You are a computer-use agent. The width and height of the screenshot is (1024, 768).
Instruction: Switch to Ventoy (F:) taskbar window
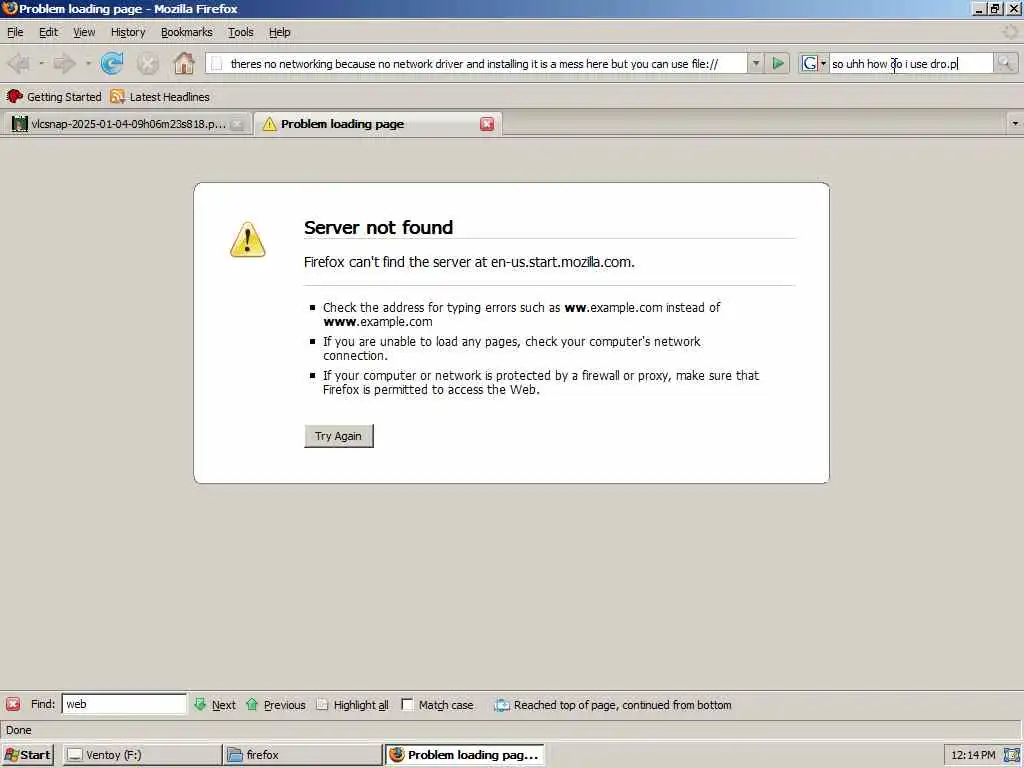[142, 755]
